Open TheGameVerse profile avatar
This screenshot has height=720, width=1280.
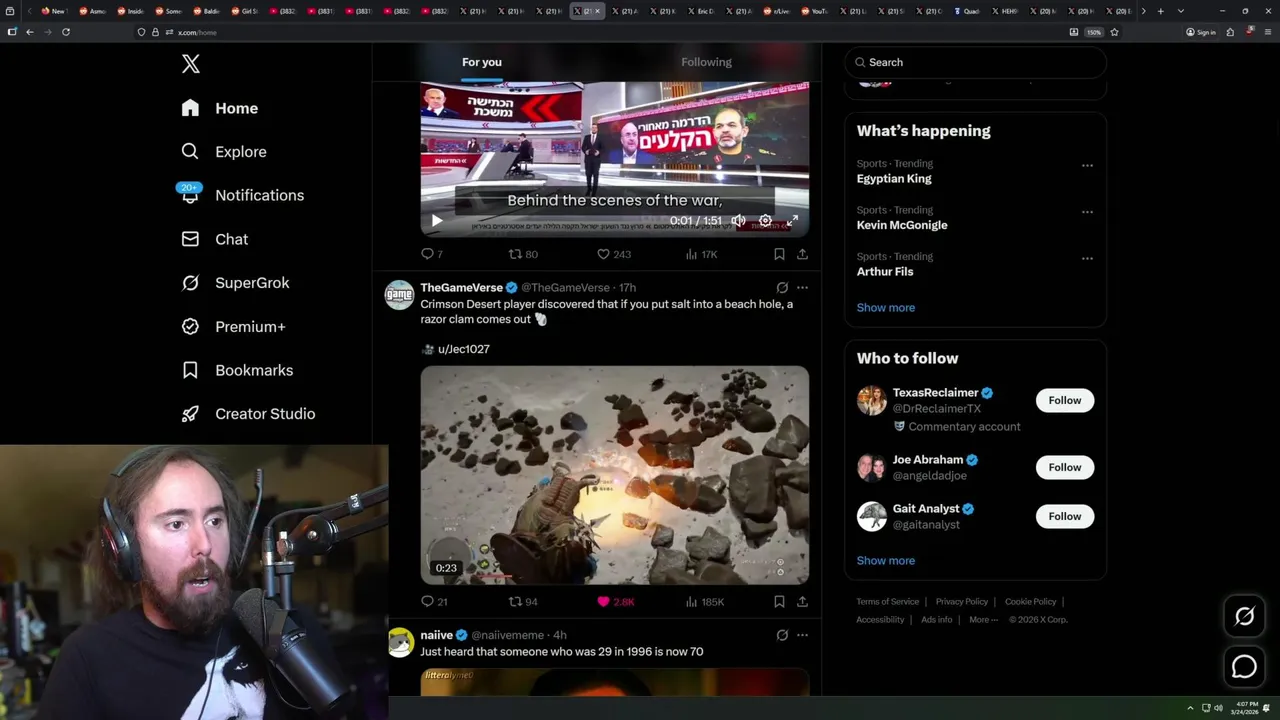click(x=400, y=295)
